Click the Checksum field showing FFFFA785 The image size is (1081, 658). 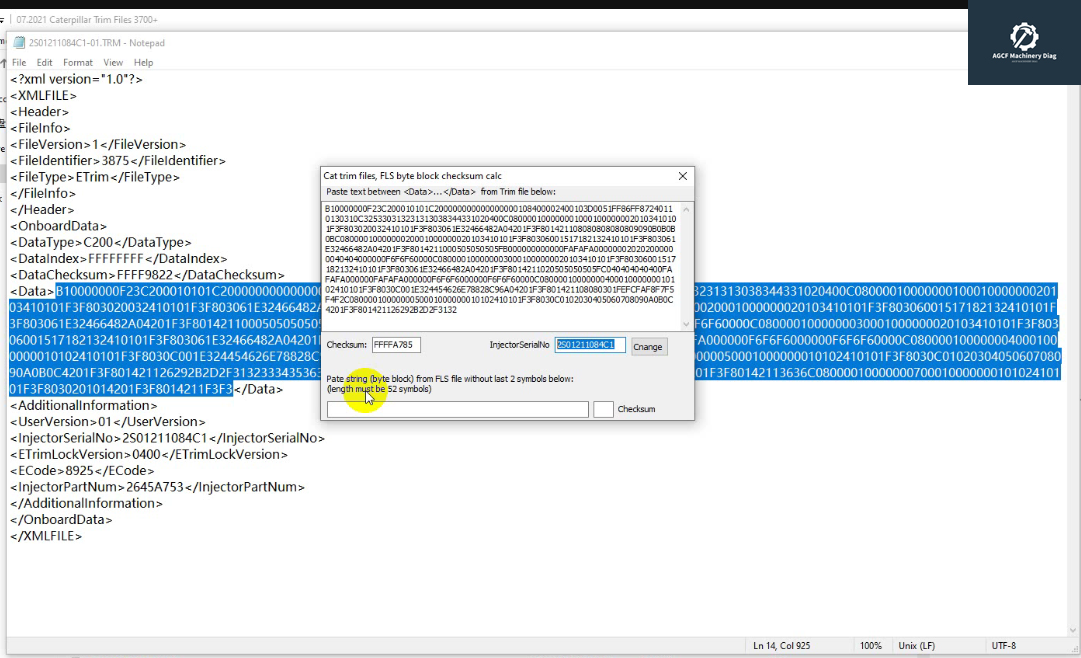(396, 344)
